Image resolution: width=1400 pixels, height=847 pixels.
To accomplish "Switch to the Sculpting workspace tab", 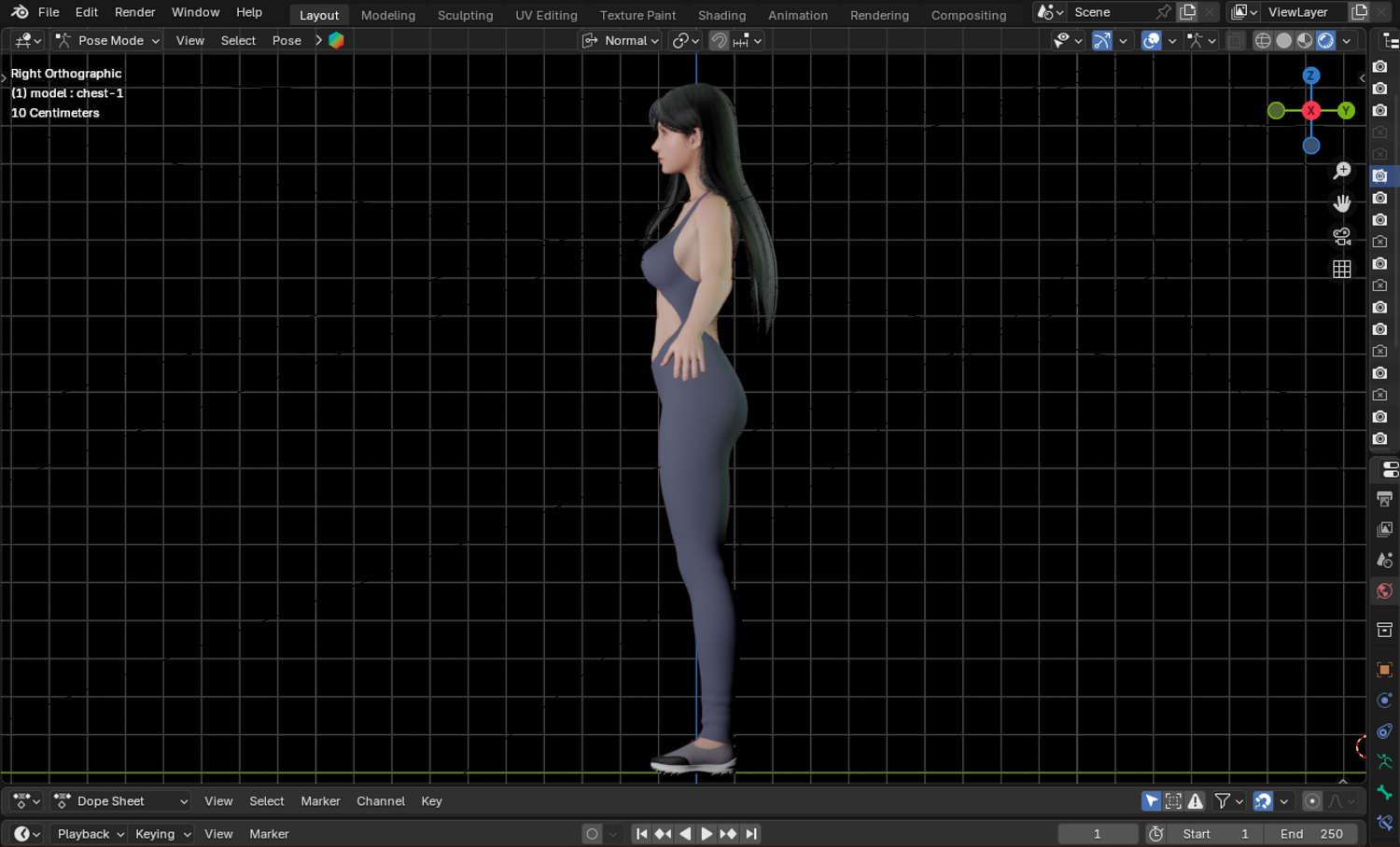I will 465,15.
